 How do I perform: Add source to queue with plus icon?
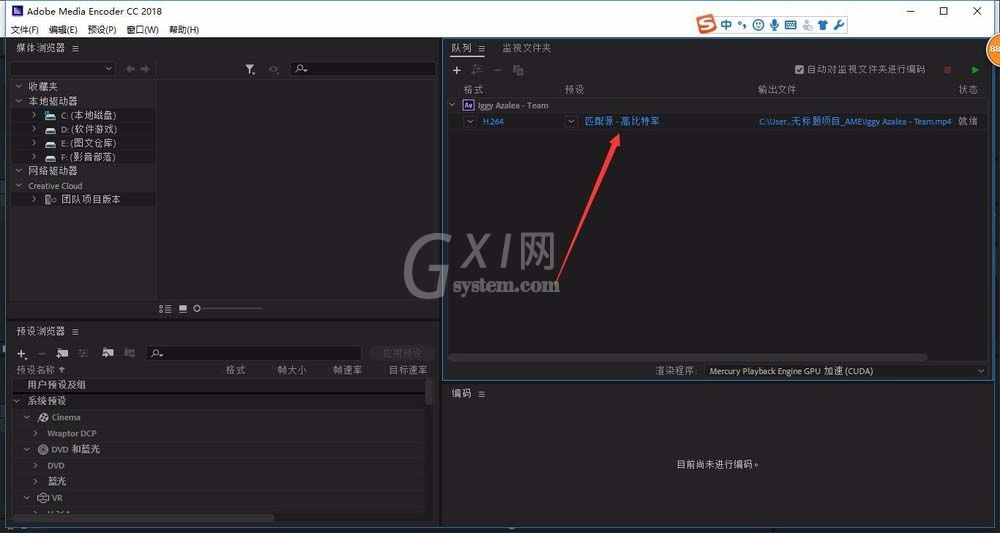457,70
